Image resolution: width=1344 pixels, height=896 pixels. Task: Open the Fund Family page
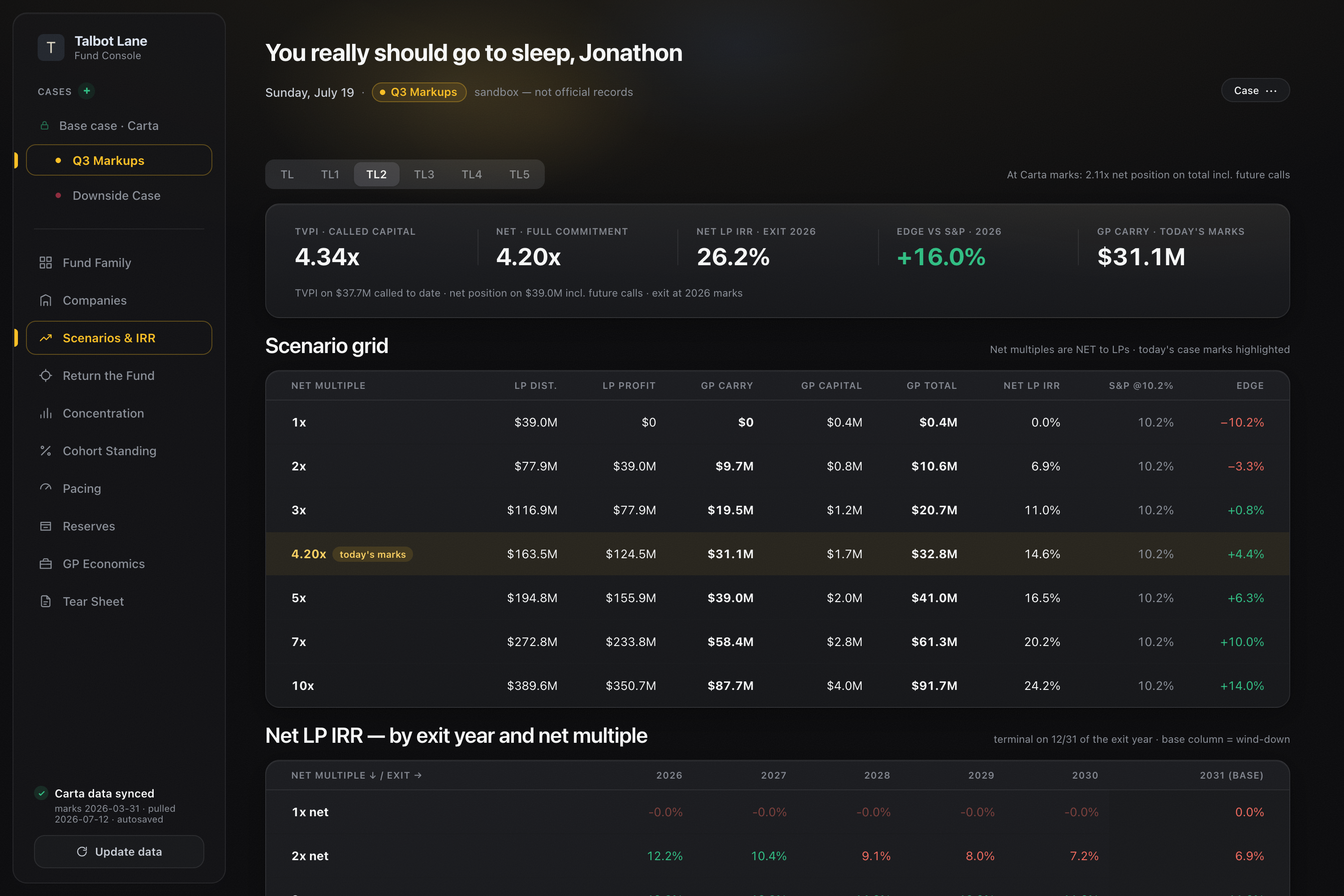click(x=119, y=263)
